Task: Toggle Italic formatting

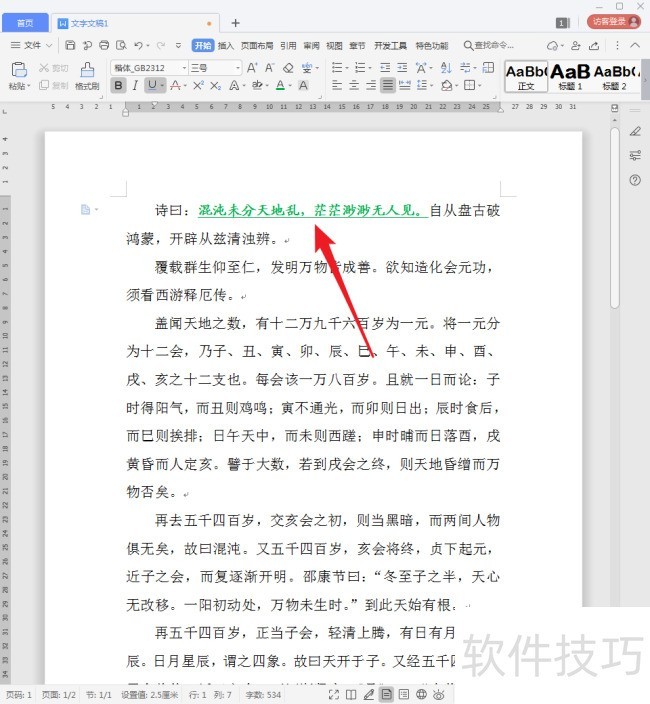Action: pyautogui.click(x=135, y=85)
